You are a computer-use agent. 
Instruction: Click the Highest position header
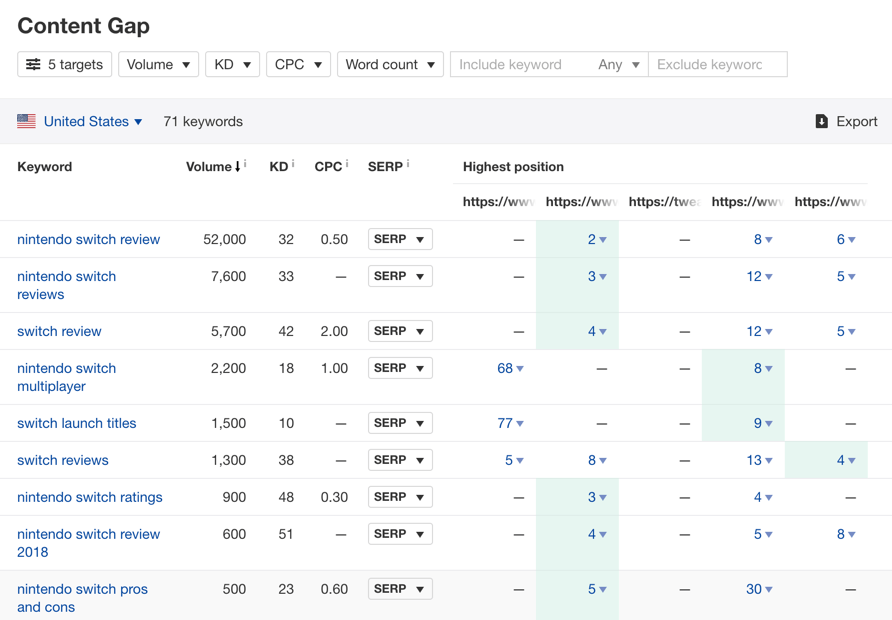click(x=513, y=167)
